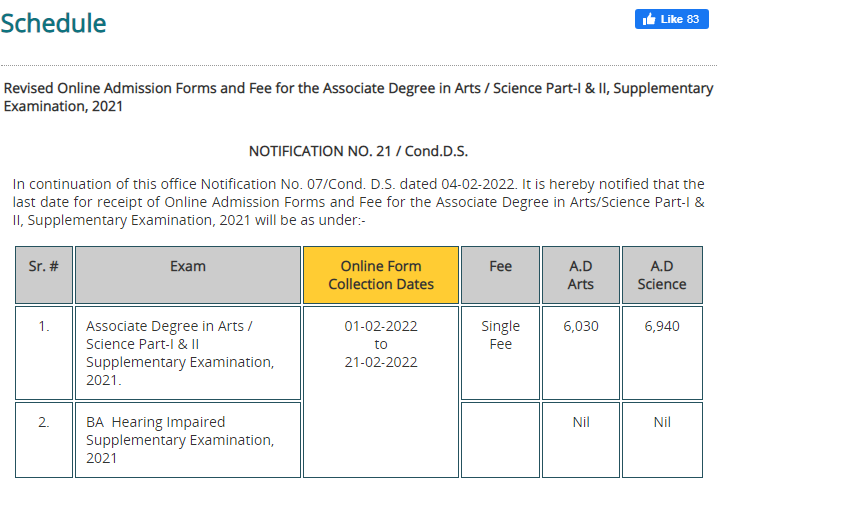Click the 6,030 Arts fee cell

click(x=581, y=353)
